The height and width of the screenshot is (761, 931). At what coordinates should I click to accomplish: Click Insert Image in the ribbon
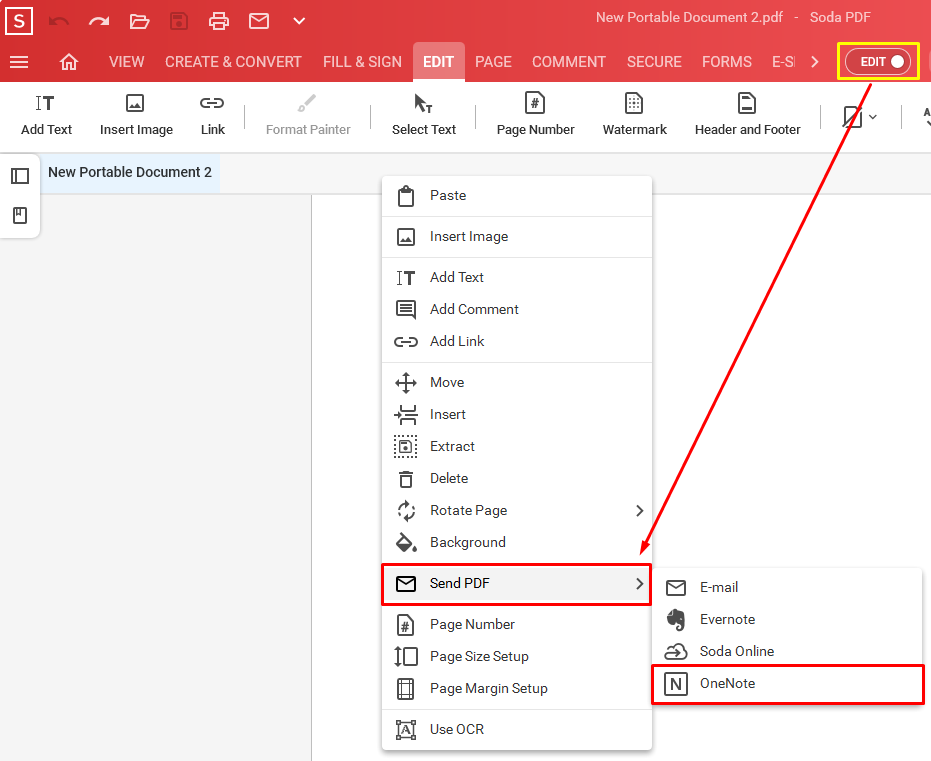[x=136, y=115]
